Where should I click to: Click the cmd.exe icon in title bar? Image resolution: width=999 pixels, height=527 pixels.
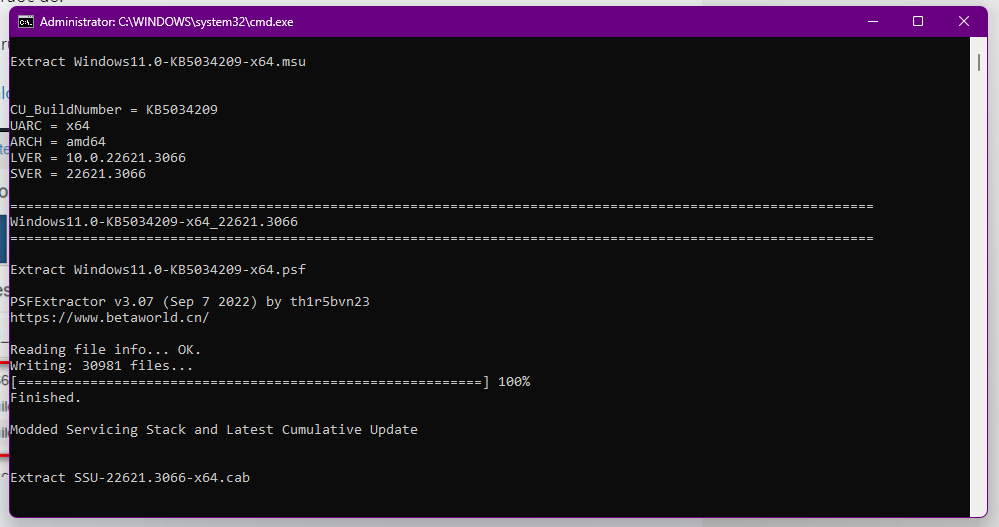(x=25, y=22)
